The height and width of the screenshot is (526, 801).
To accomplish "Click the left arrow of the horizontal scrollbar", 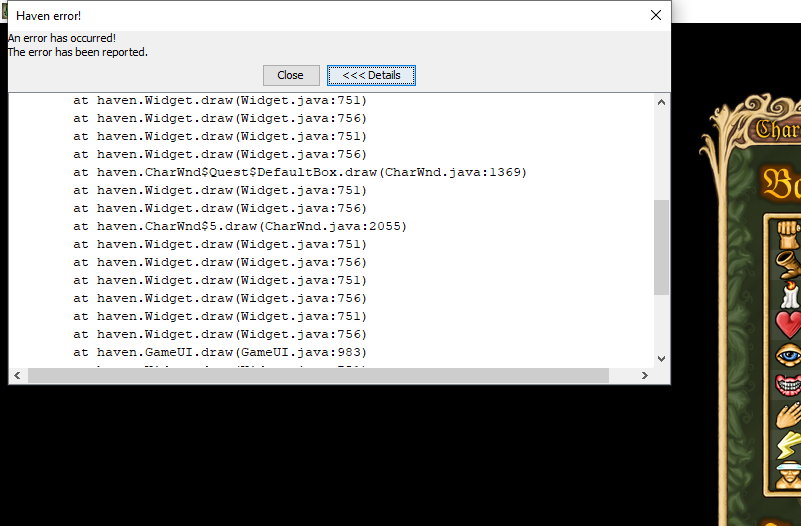I will point(17,376).
